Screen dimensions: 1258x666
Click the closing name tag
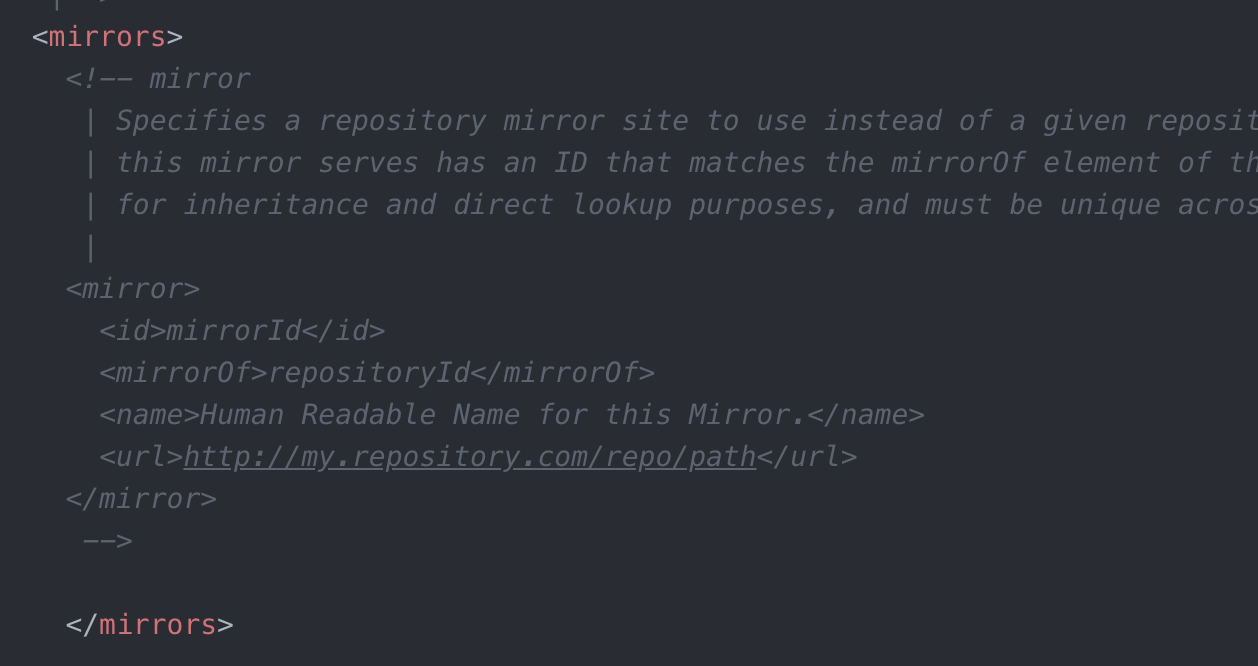click(x=865, y=415)
